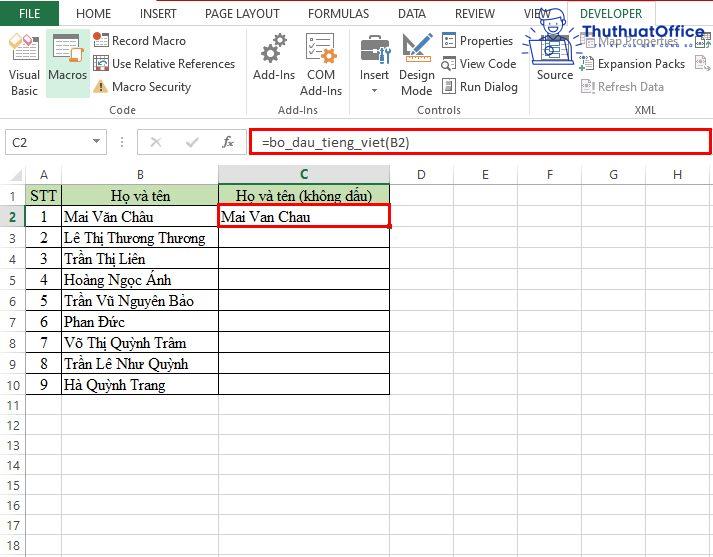The width and height of the screenshot is (713, 557).
Task: Select cell Trần Thị Liên
Action: click(x=140, y=258)
